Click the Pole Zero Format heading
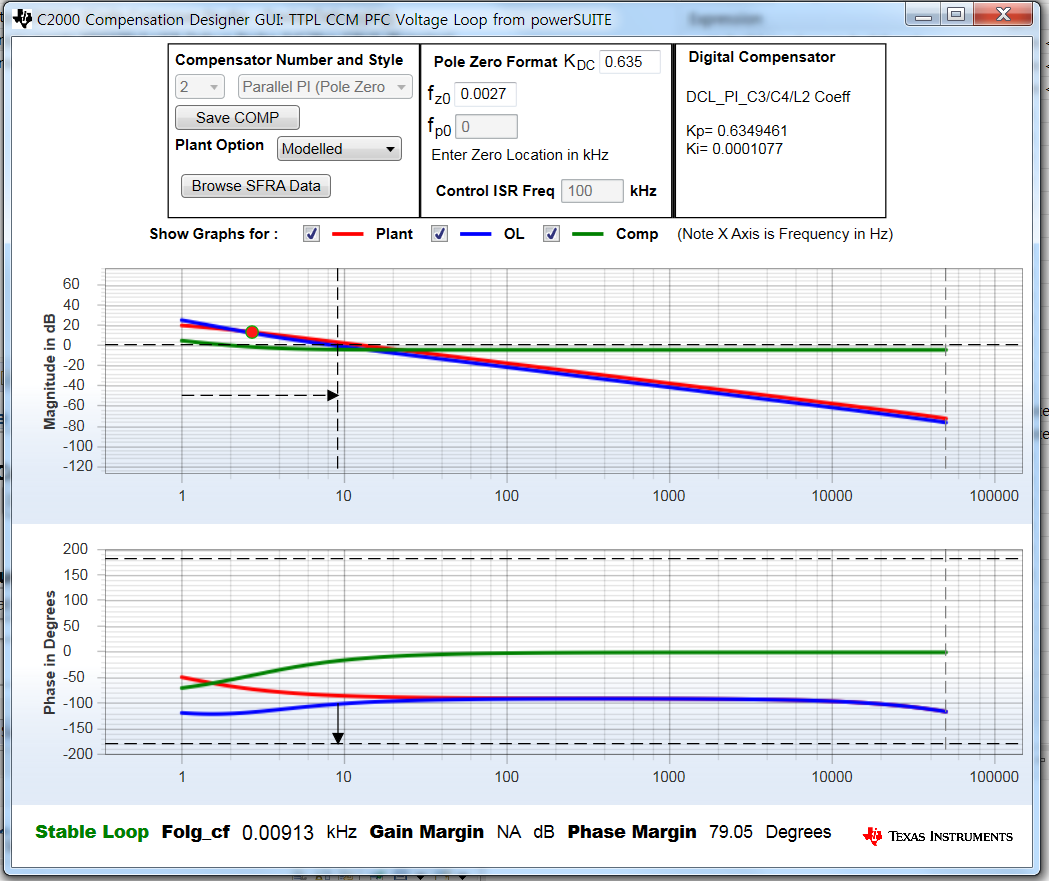The image size is (1049, 881). pos(495,62)
